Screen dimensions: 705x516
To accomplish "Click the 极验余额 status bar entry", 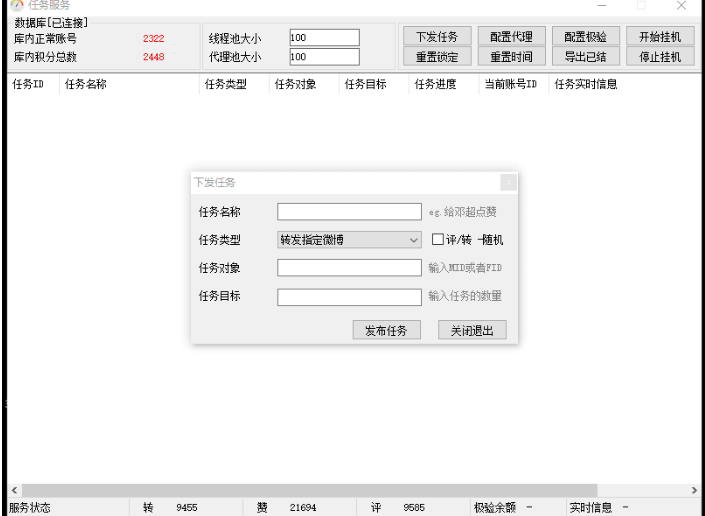I will pyautogui.click(x=495, y=507).
